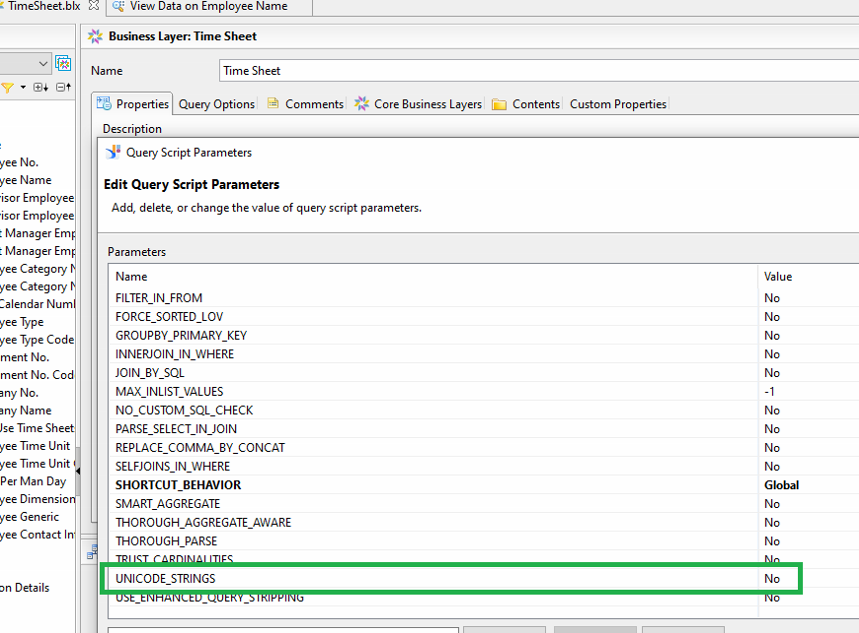Viewport: 859px width, 633px height.
Task: Click the Global value of SHORTCUT_BEHAVIOR
Action: pos(781,485)
